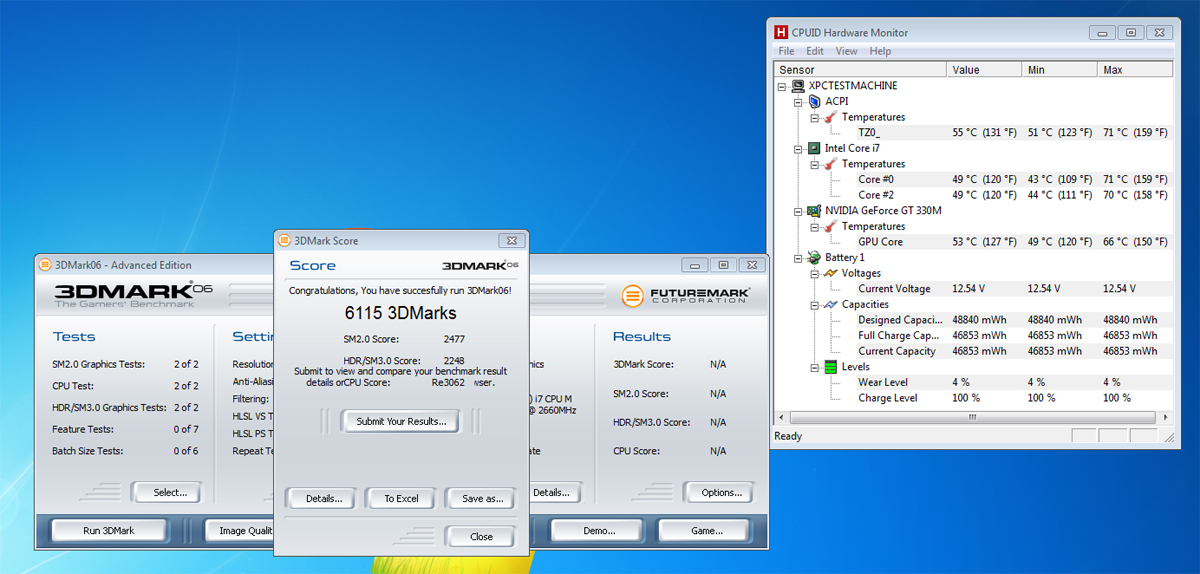Click the CPUID Hardware Monitor title bar icon
The width and height of the screenshot is (1200, 574).
click(781, 32)
